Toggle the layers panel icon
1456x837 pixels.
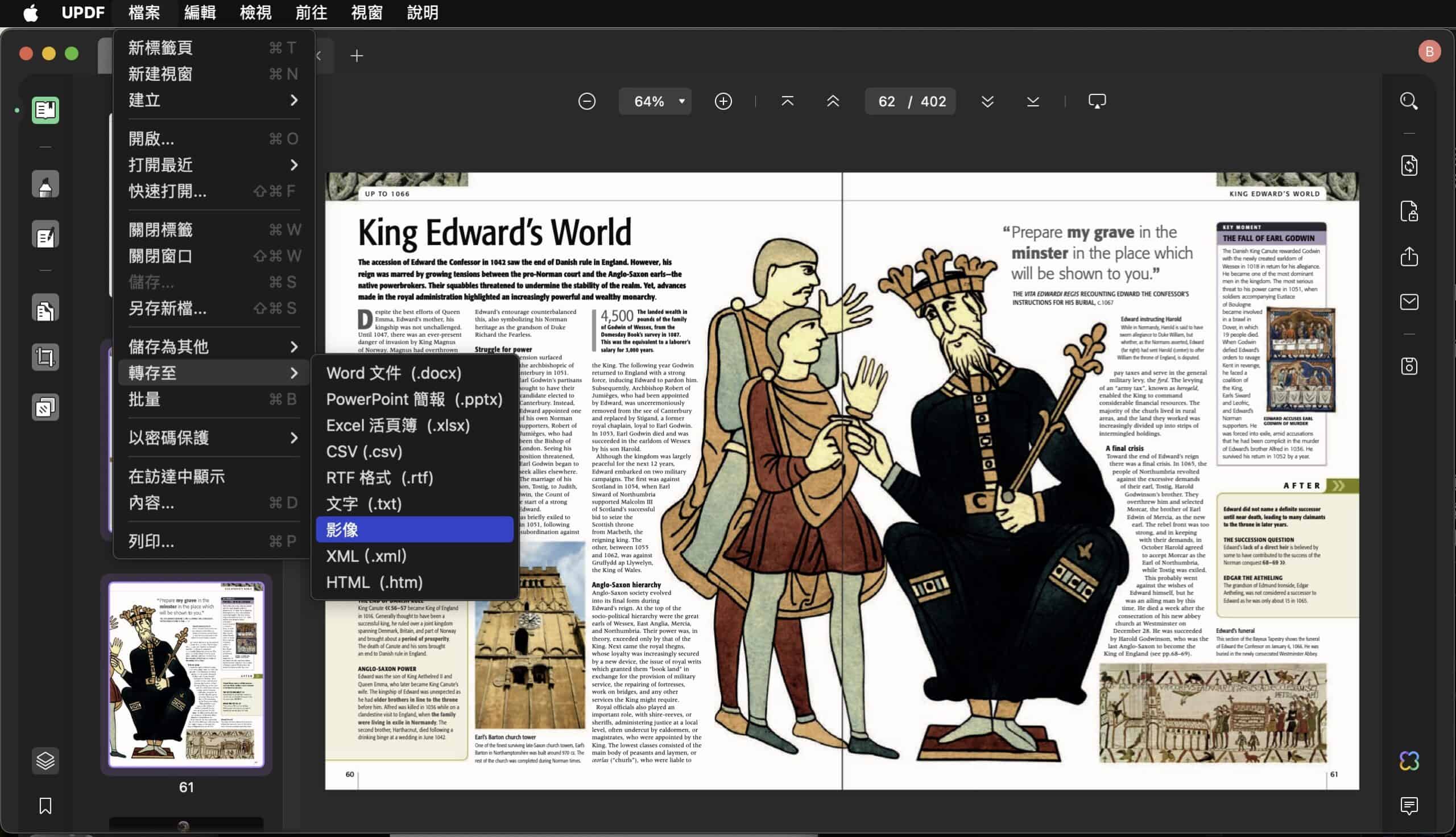[45, 761]
